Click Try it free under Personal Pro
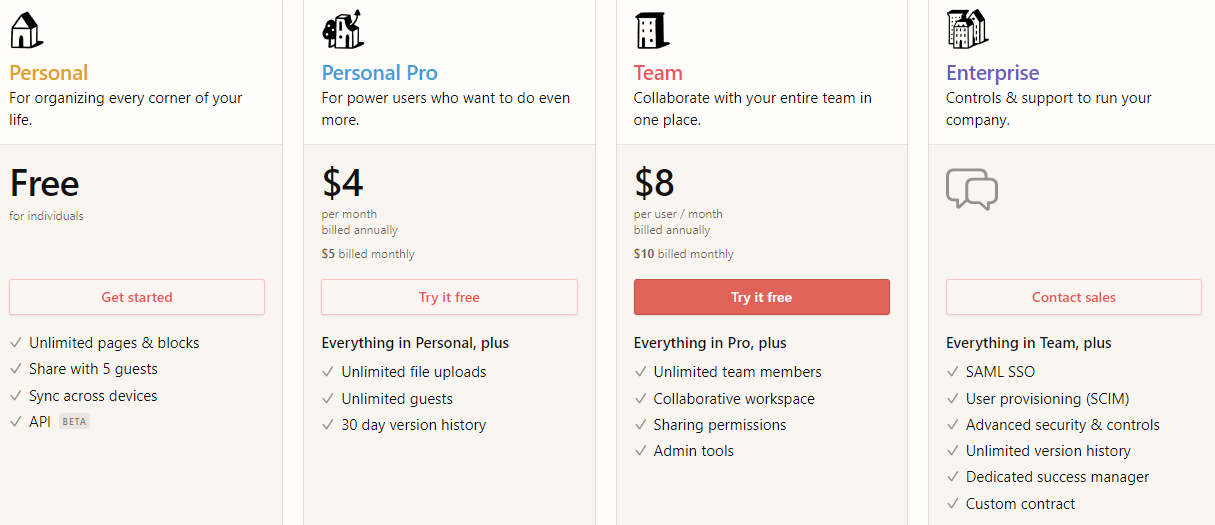The height and width of the screenshot is (525, 1215). click(449, 297)
